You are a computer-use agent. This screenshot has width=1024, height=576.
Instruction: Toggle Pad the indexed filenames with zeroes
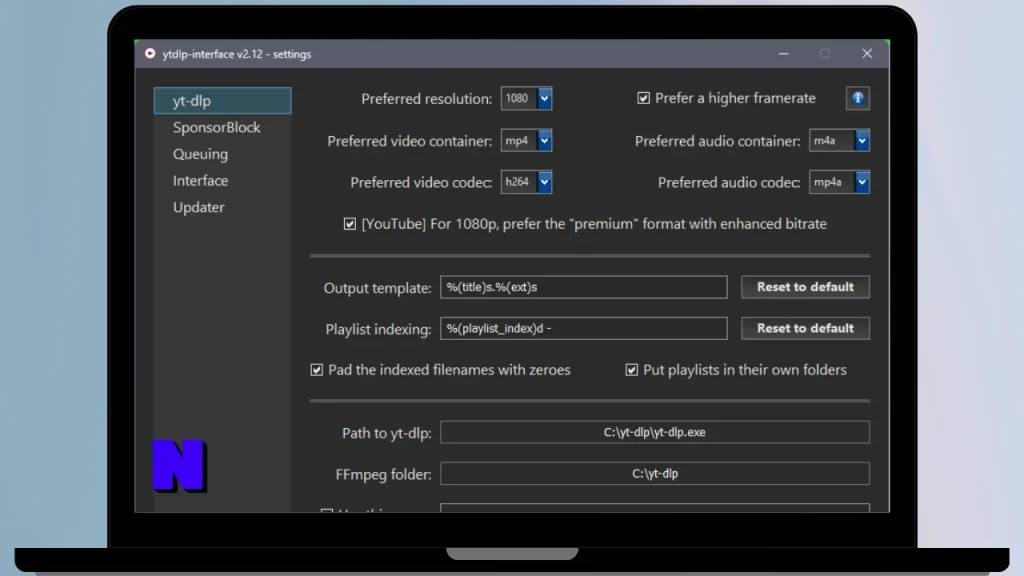(x=317, y=370)
